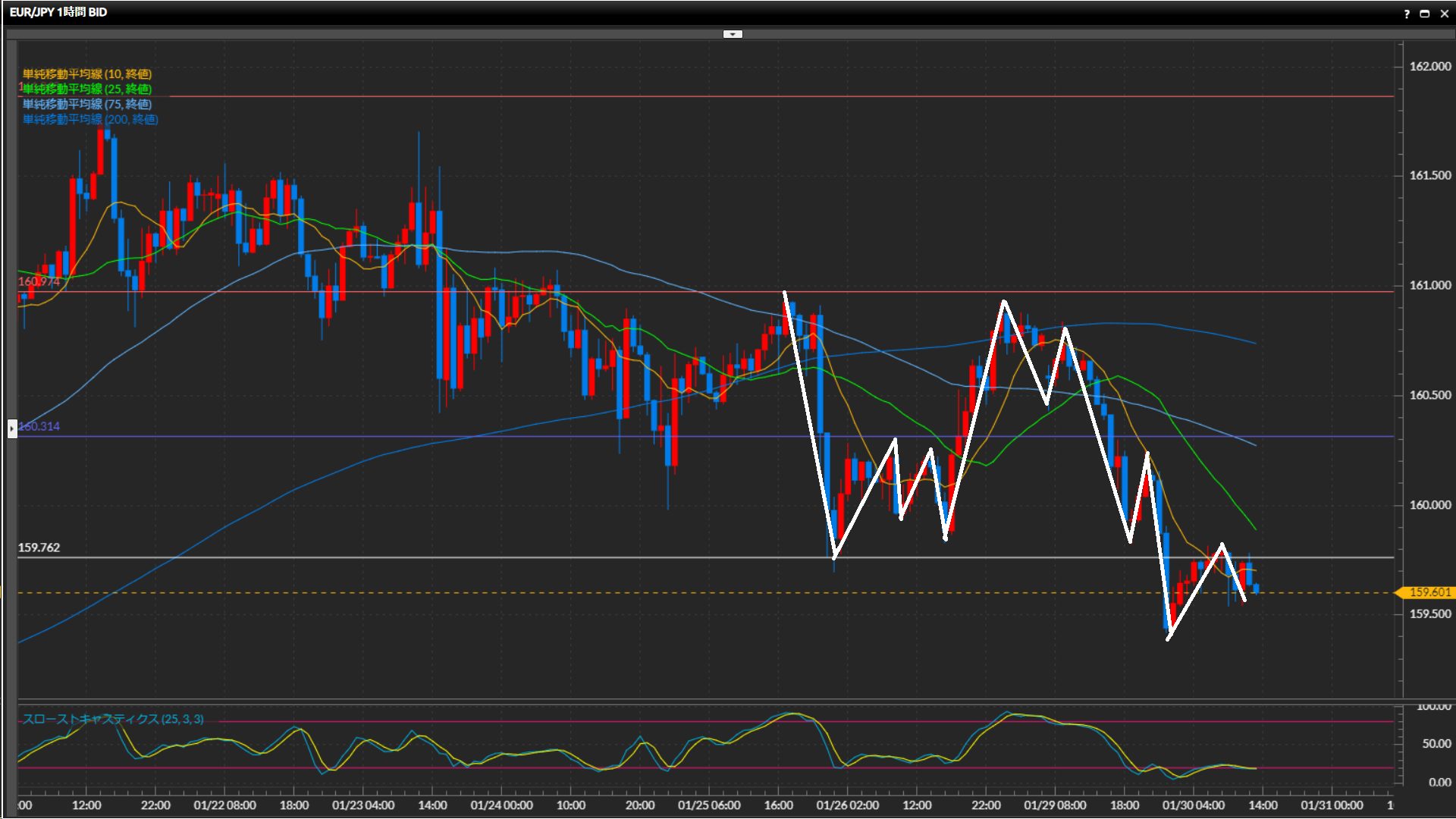The height and width of the screenshot is (819, 1456).
Task: Click the 01/26 02:00 time axis label
Action: pos(847,805)
